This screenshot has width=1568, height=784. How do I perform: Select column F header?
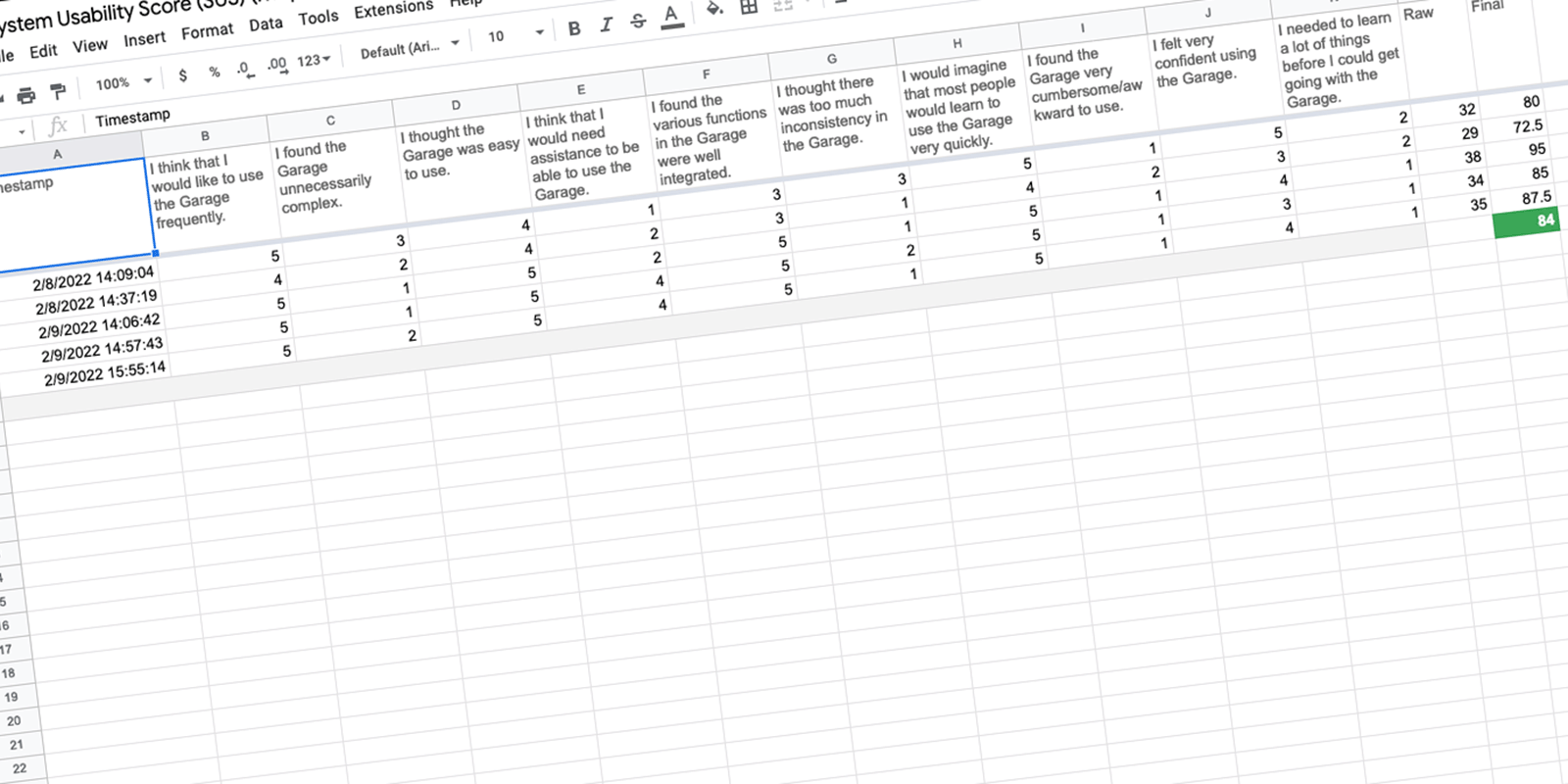707,73
